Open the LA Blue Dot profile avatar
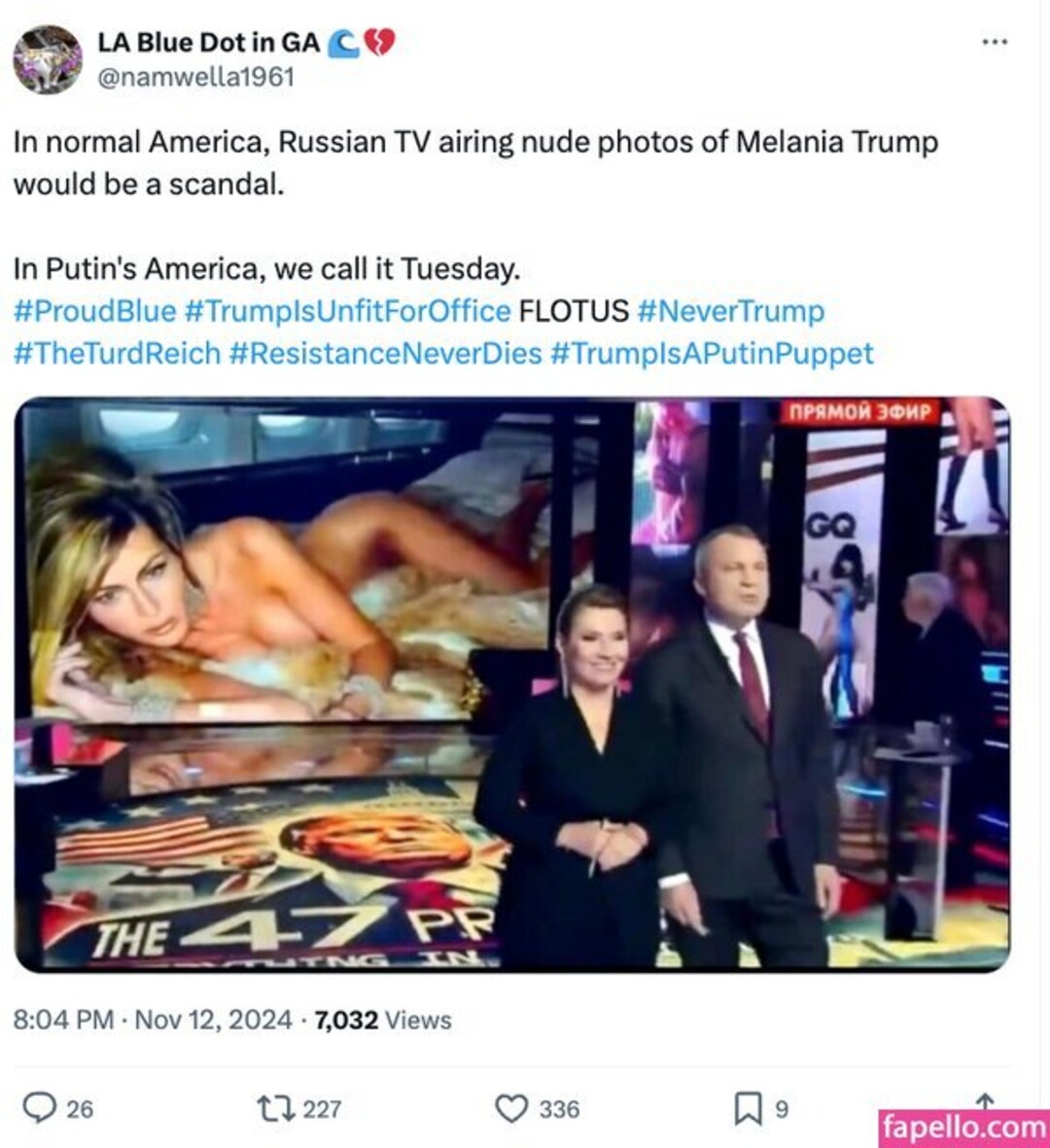Screen dimensions: 1050x1148 (47, 59)
